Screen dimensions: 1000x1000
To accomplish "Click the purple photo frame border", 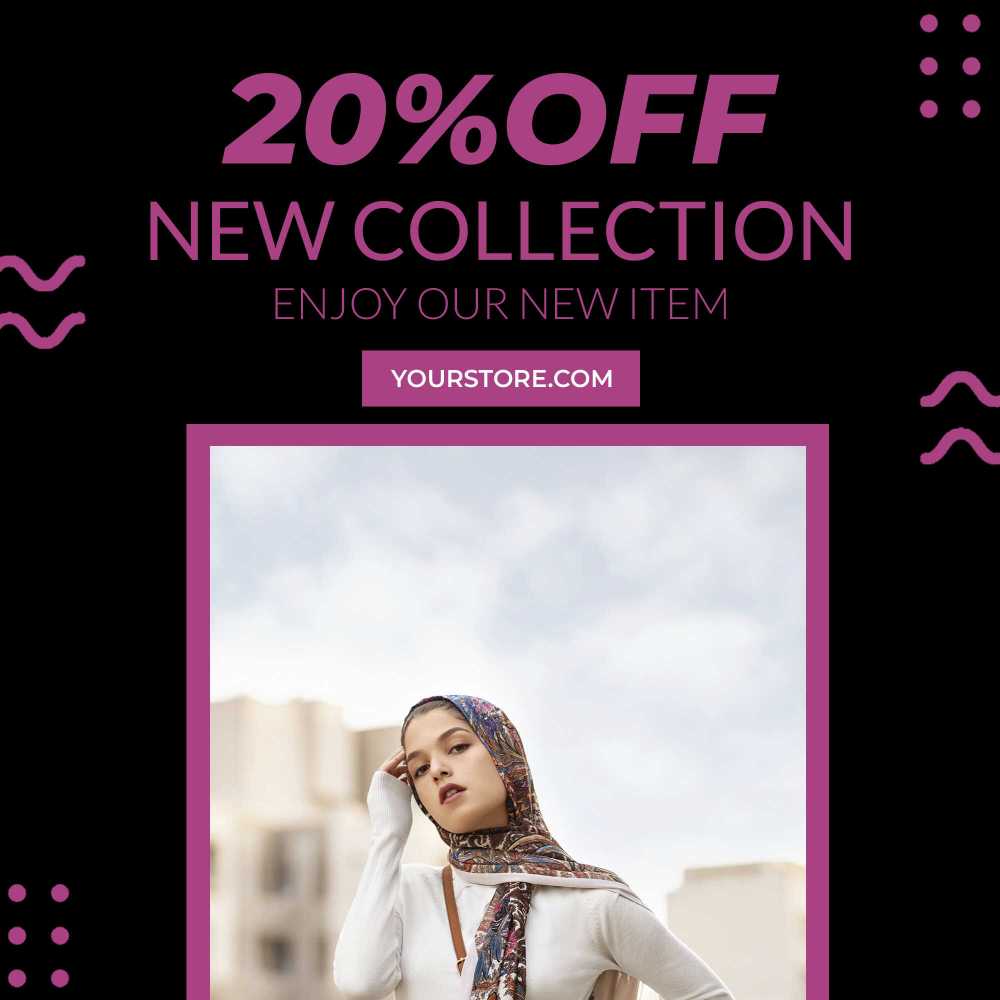I will pyautogui.click(x=508, y=435).
